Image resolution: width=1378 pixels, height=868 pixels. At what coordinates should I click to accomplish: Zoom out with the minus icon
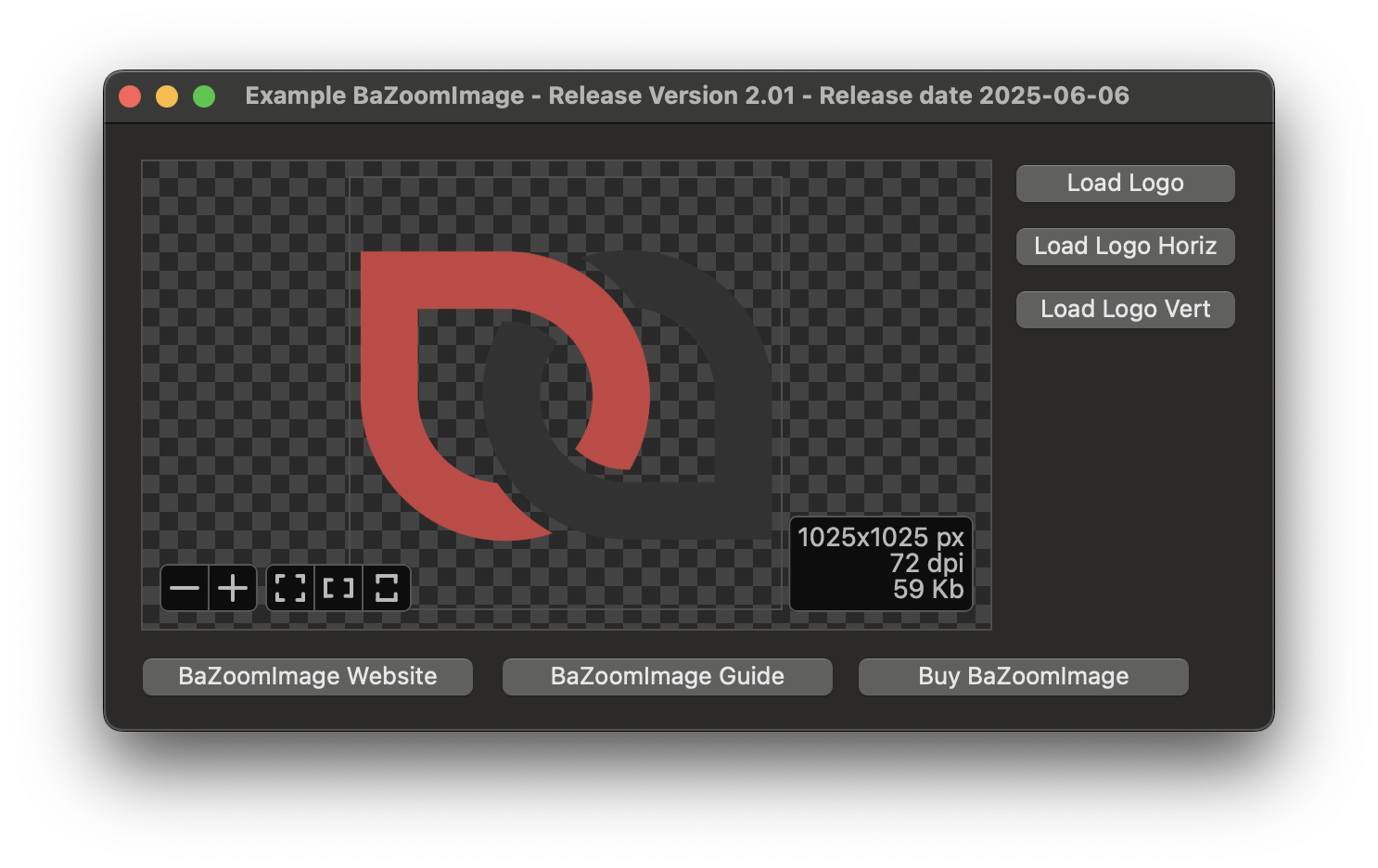[185, 588]
